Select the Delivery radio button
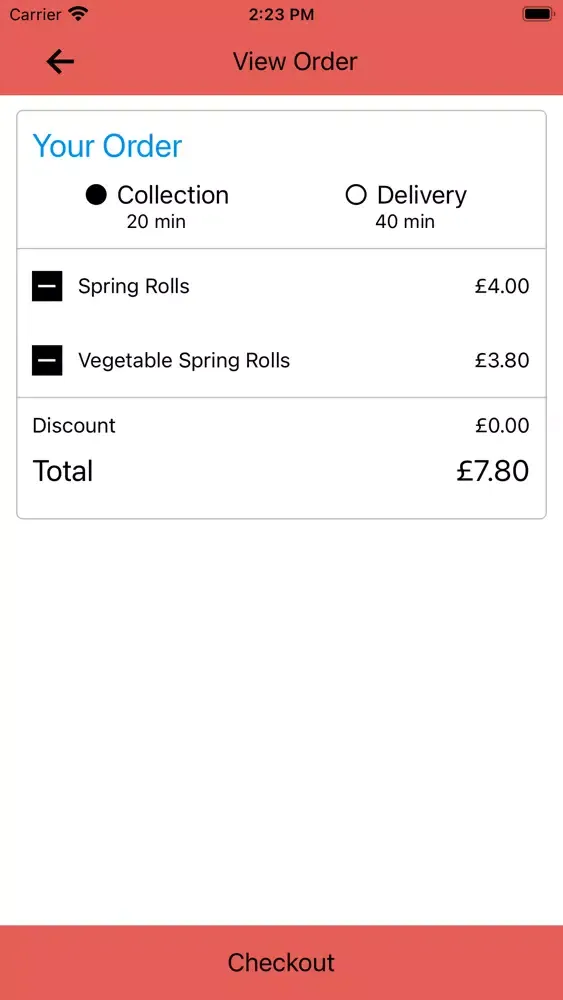Viewport: 563px width, 1000px height. click(x=356, y=195)
